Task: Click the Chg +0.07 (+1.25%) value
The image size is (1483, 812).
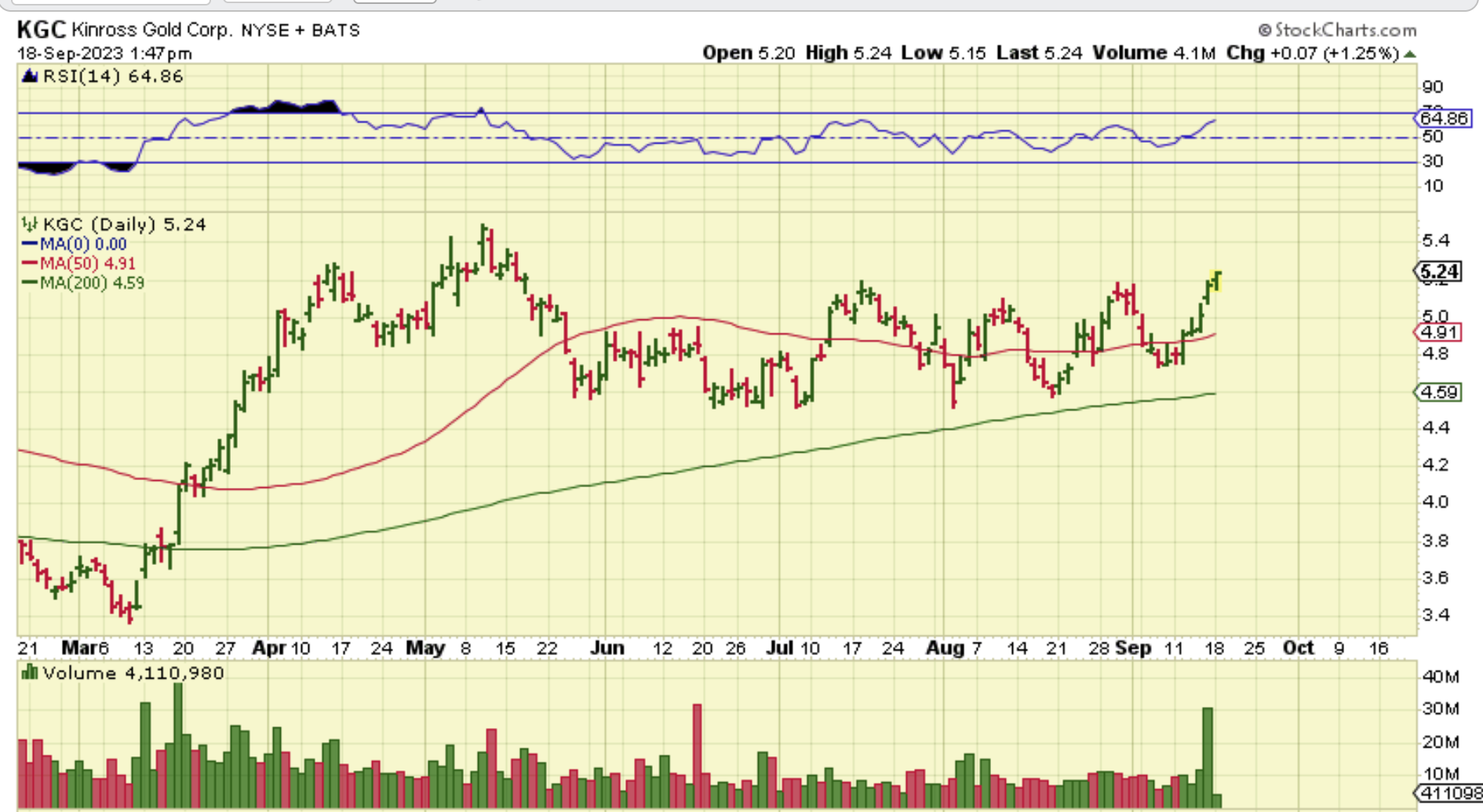Action: [x=1313, y=53]
